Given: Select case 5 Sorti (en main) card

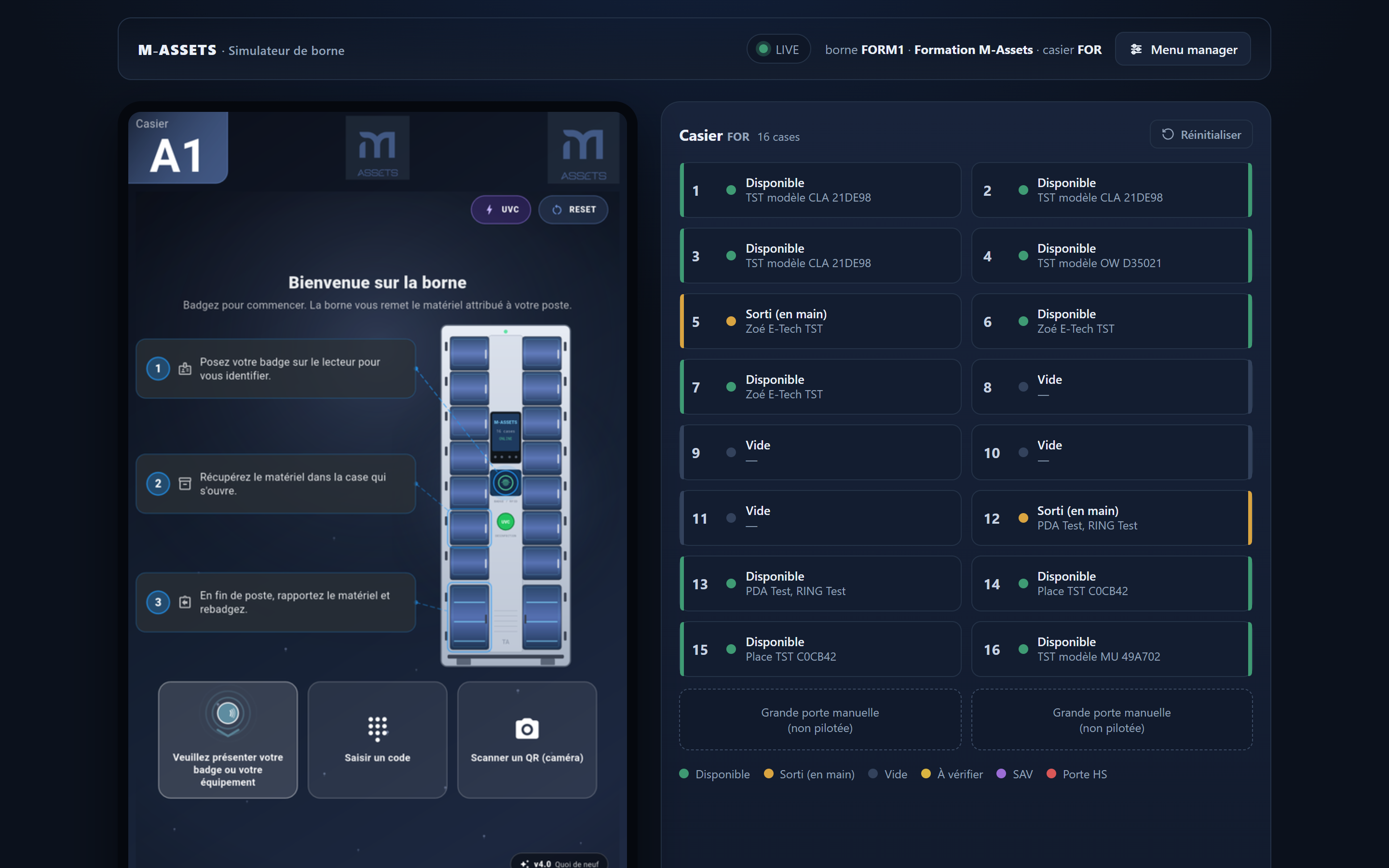Looking at the screenshot, I should coord(819,321).
